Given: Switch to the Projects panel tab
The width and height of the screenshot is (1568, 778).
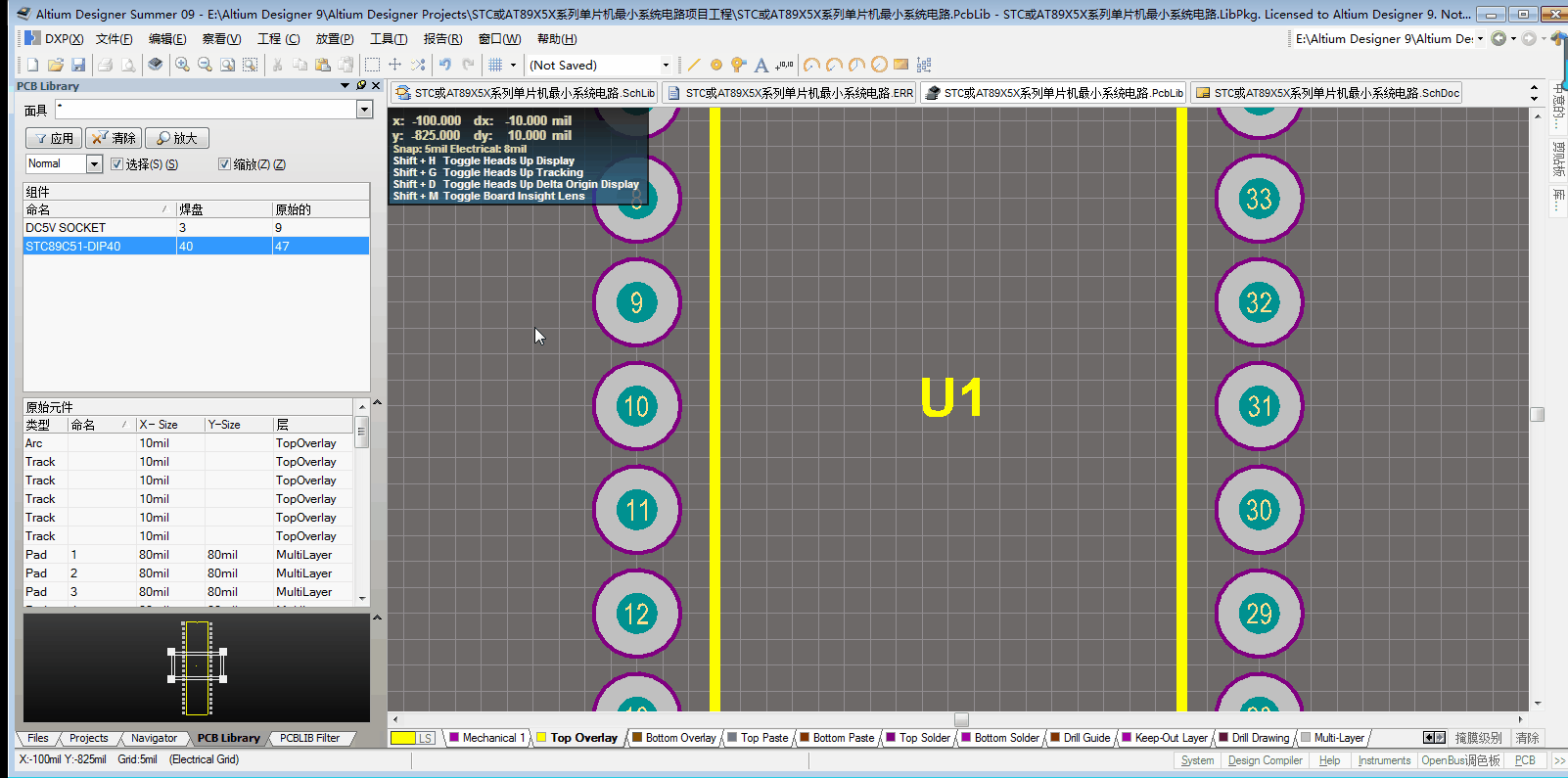Looking at the screenshot, I should click(x=89, y=738).
